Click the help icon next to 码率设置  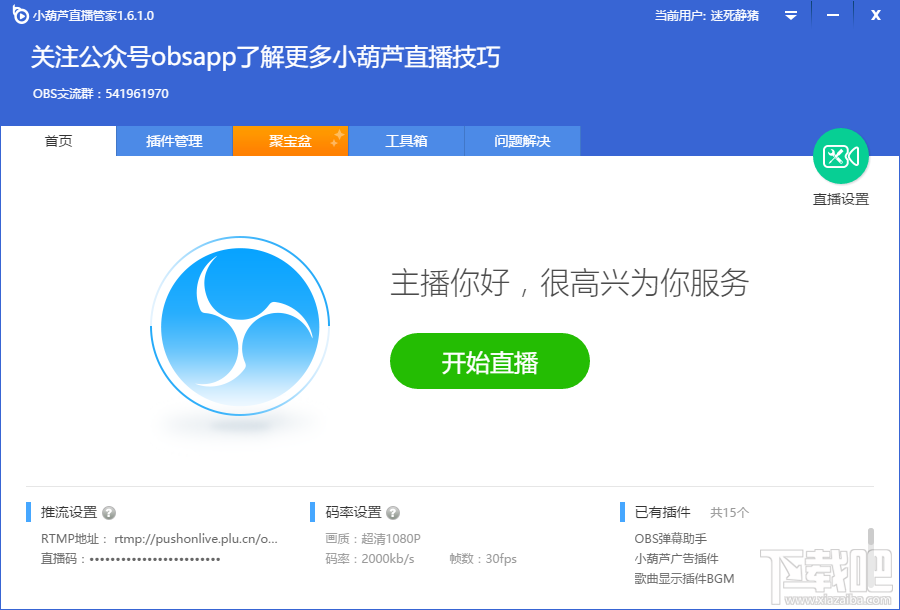tap(393, 512)
